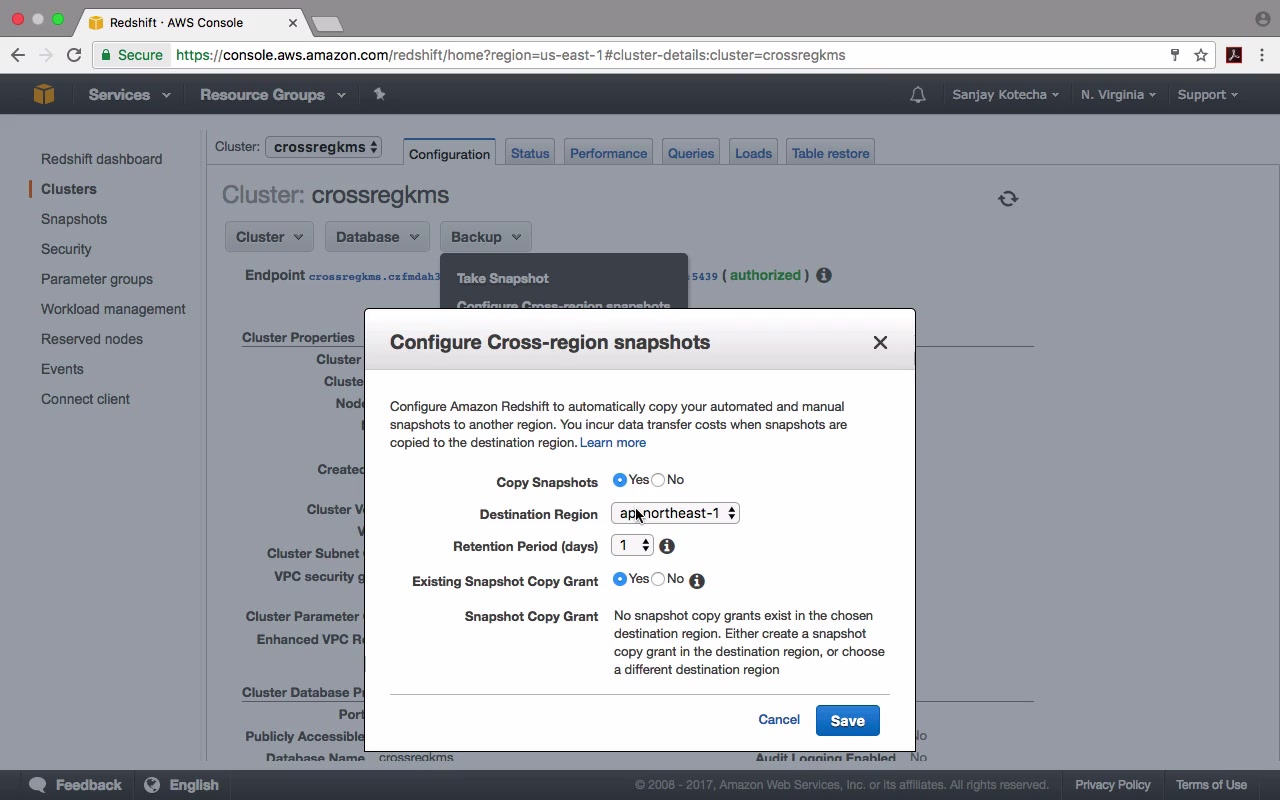Reload the page in the browser

pyautogui.click(x=74, y=55)
